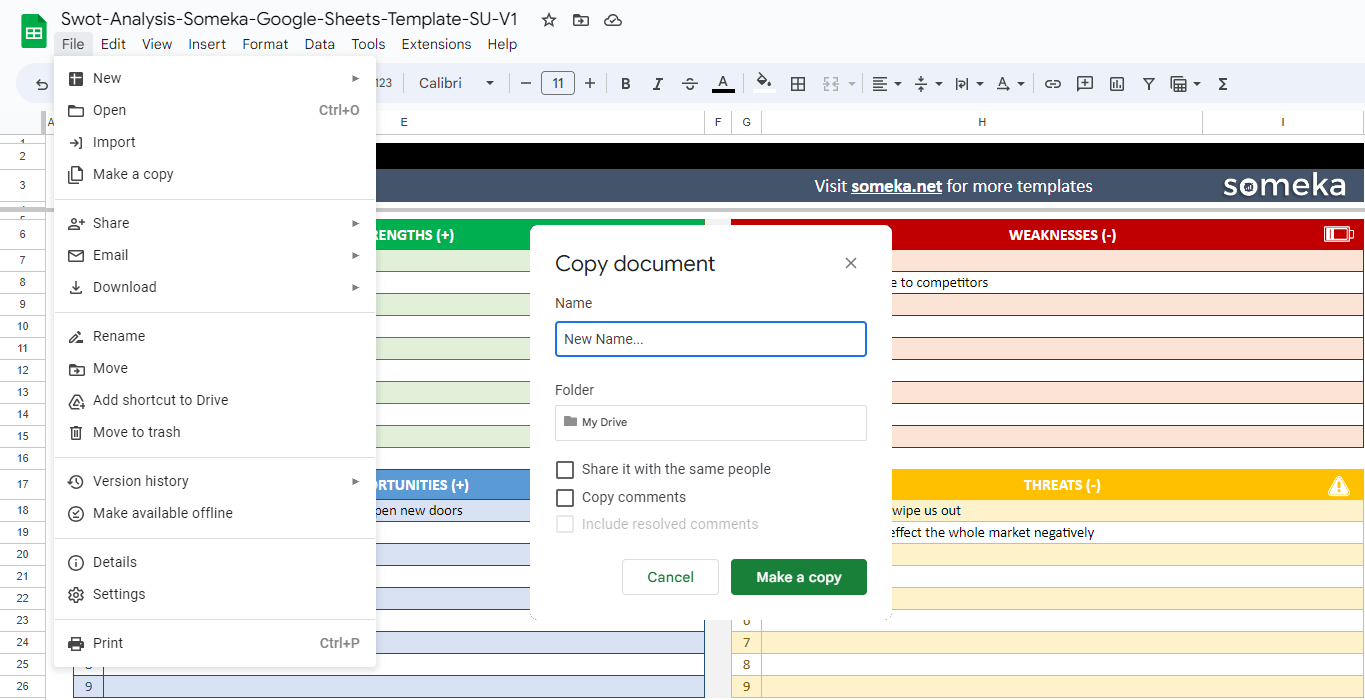
Task: Open the fill color picker
Action: [763, 84]
